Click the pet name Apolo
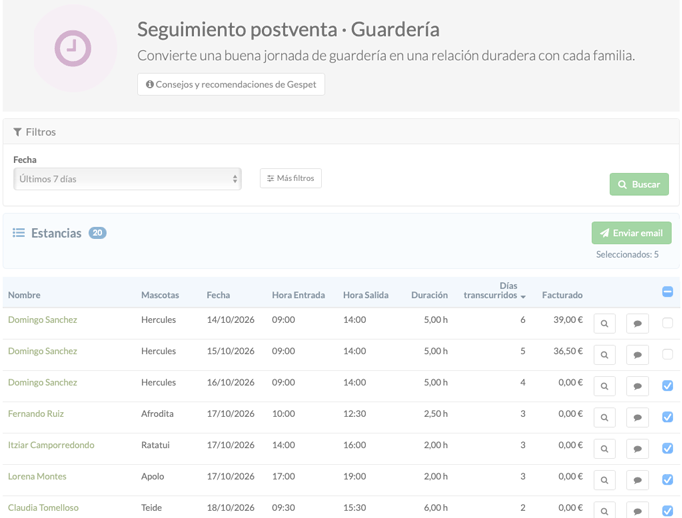The height and width of the screenshot is (518, 682). pyautogui.click(x=152, y=476)
